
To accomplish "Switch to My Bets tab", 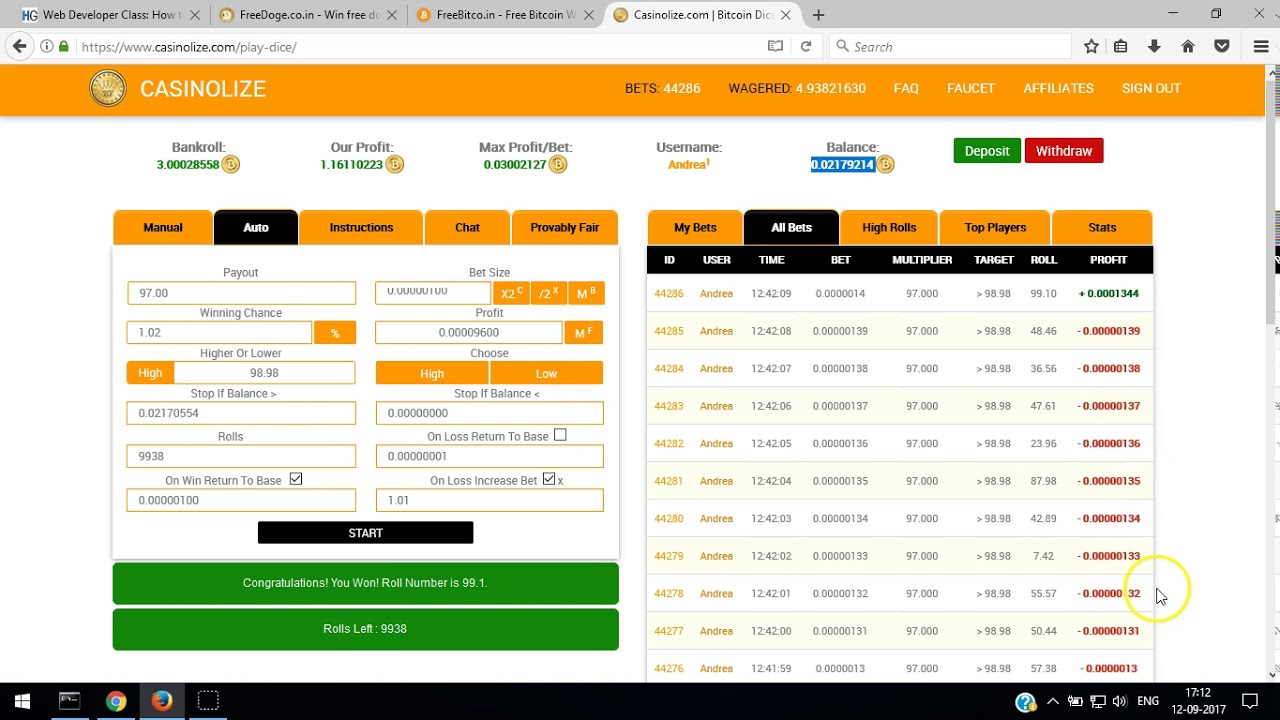I will (695, 227).
